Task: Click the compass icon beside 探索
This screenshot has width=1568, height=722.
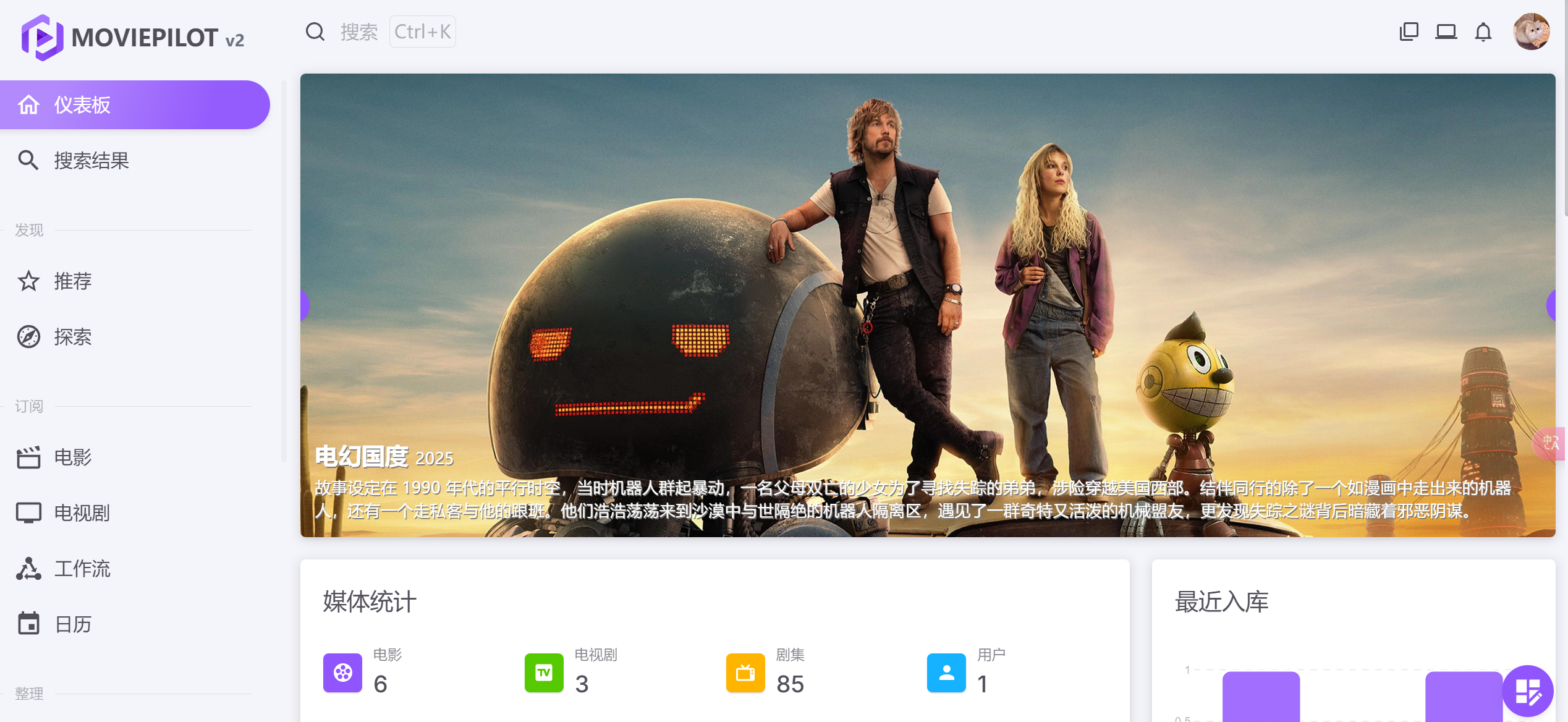Action: (x=28, y=337)
